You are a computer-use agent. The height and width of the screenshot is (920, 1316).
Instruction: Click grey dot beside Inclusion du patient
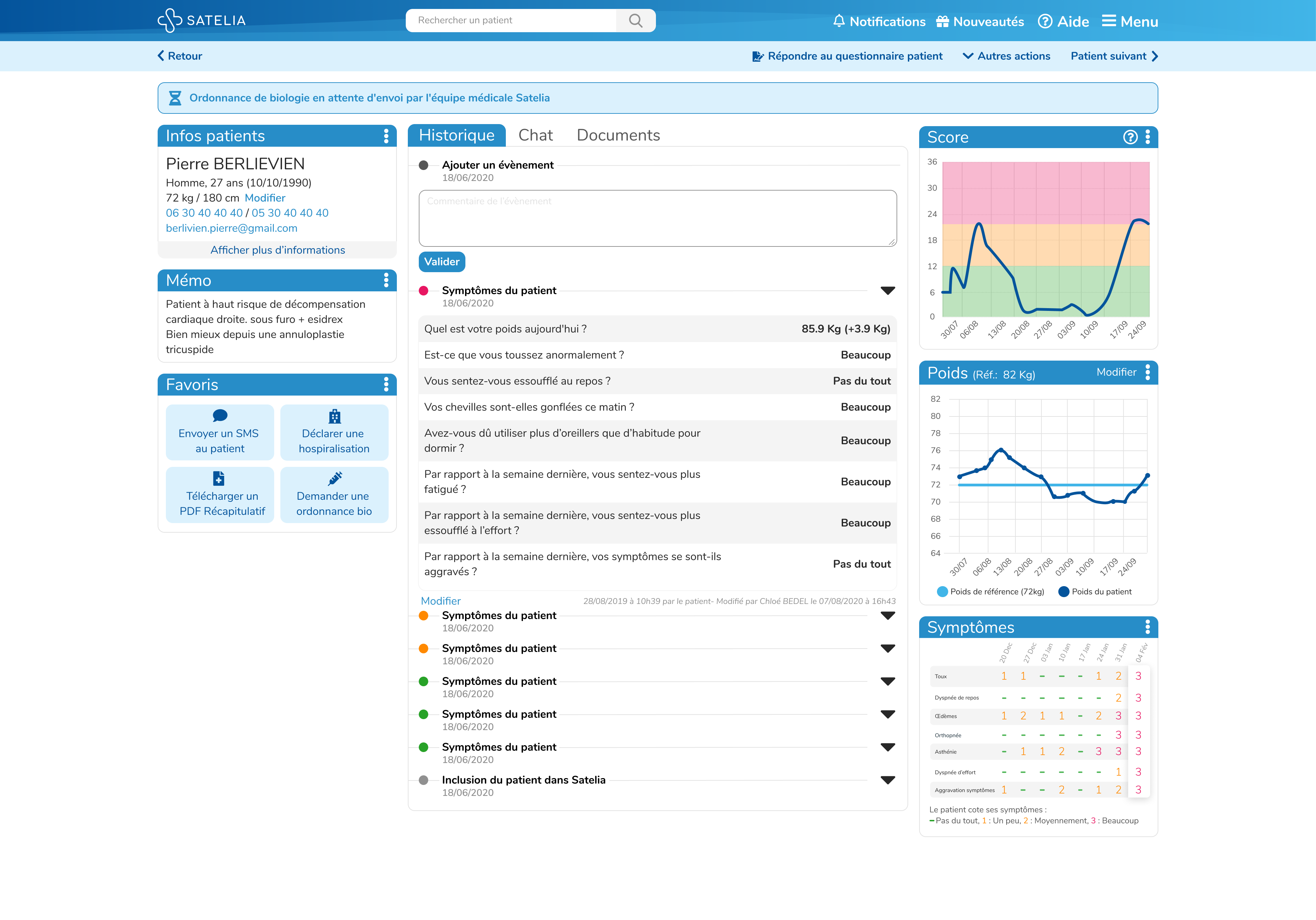tap(424, 780)
